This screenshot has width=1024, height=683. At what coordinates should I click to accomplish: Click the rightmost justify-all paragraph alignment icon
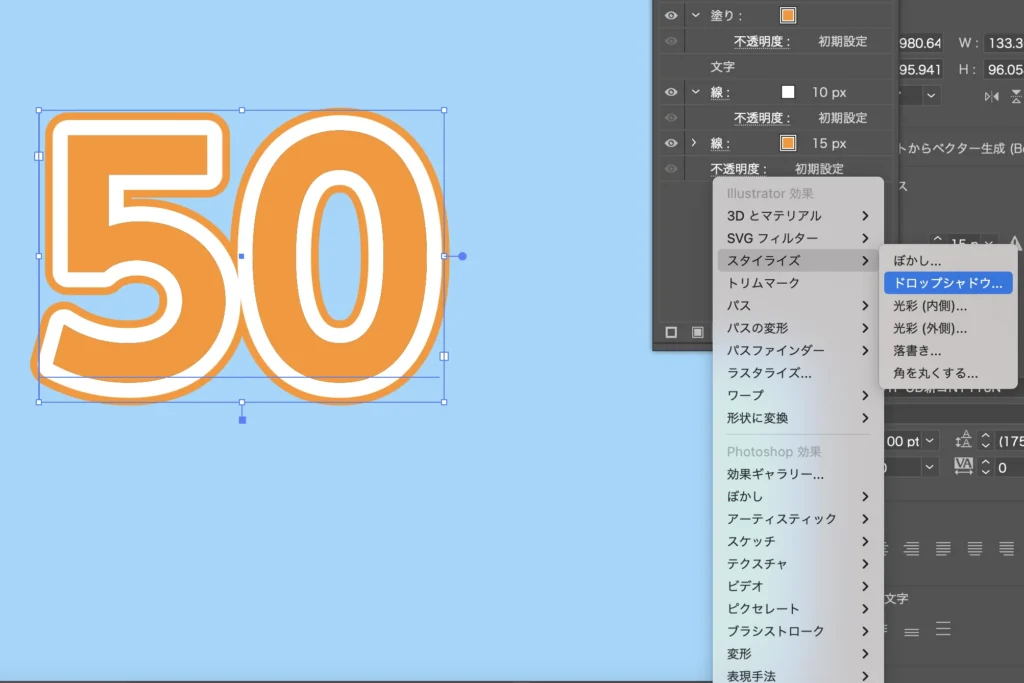(1006, 548)
